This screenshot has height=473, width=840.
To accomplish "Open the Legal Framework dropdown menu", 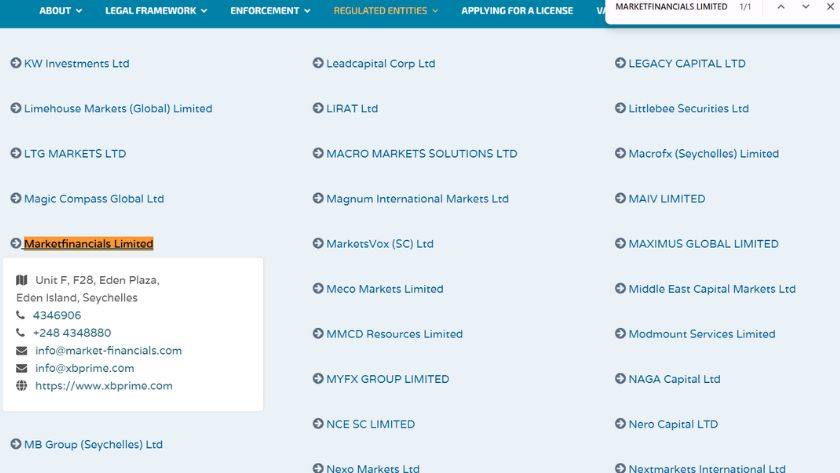I will pyautogui.click(x=156, y=11).
